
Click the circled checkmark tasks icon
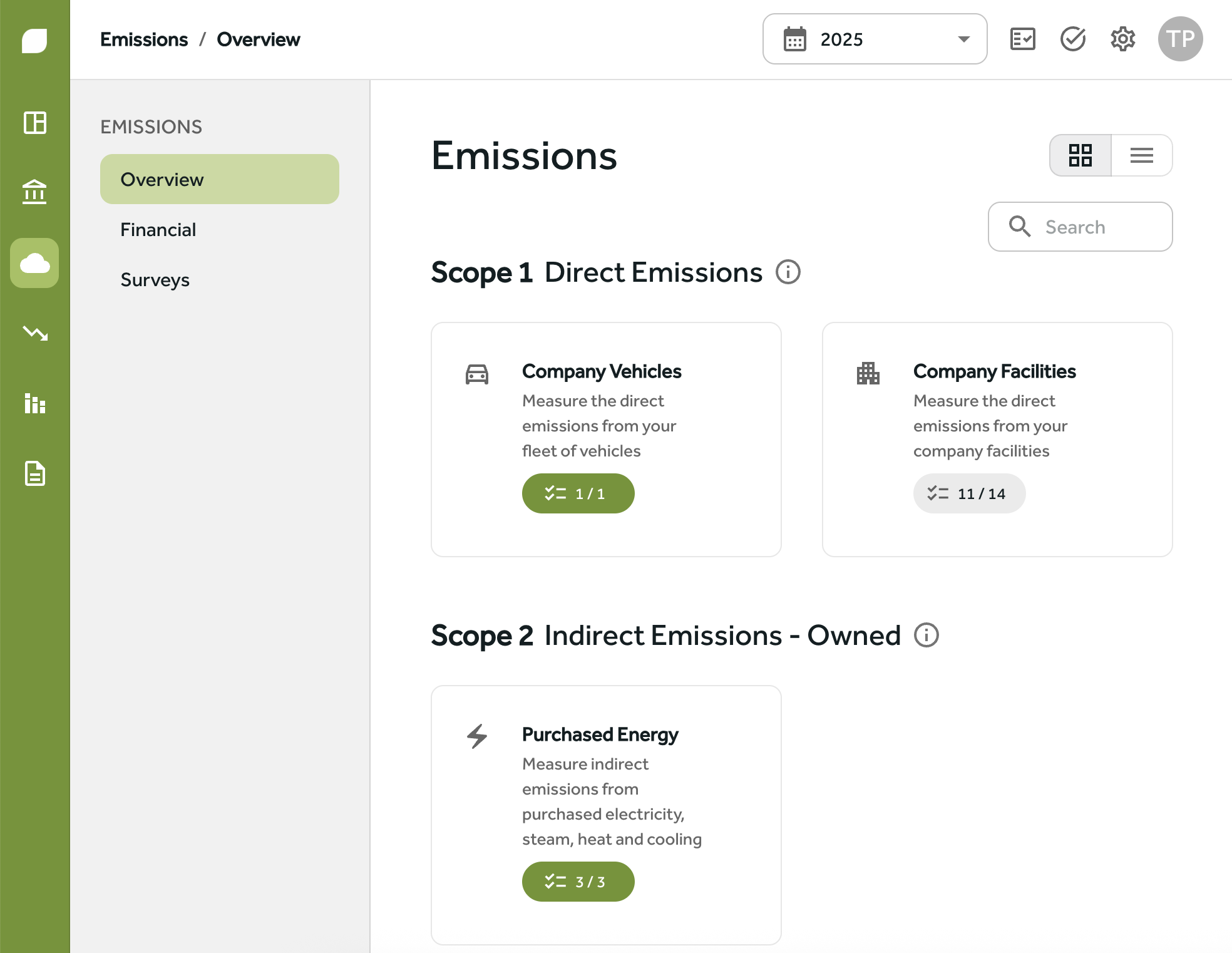pos(1072,39)
